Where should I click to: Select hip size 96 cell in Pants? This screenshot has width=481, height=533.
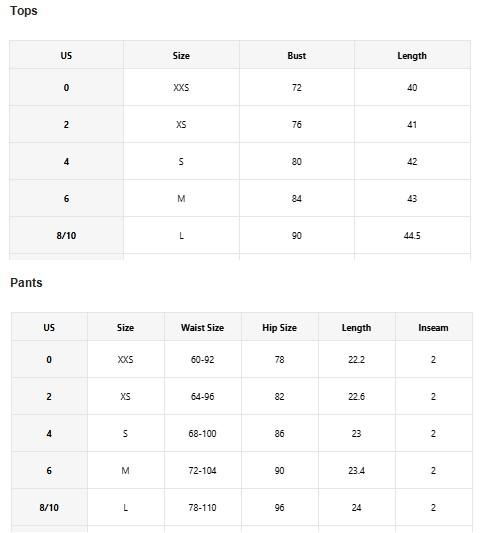point(279,507)
